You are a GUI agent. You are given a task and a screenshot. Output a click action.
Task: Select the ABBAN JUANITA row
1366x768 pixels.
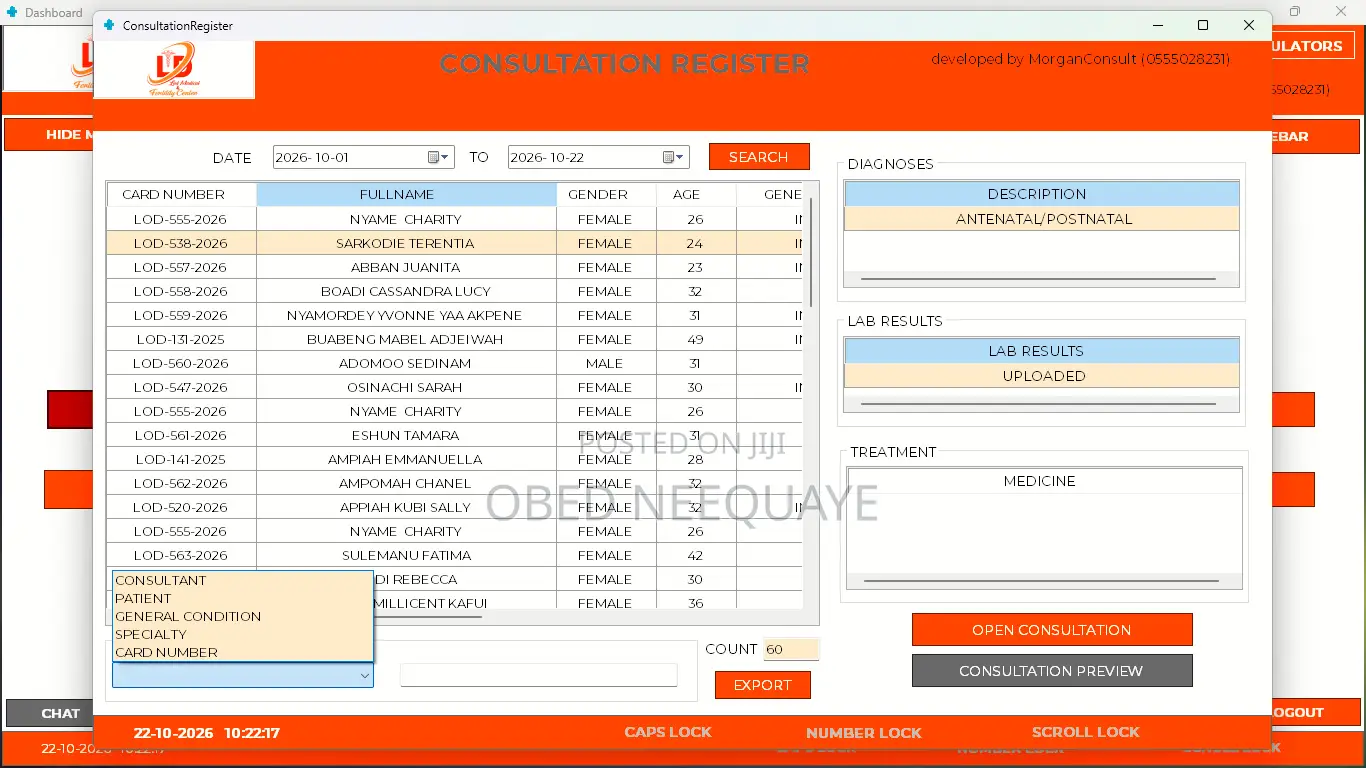[x=455, y=267]
